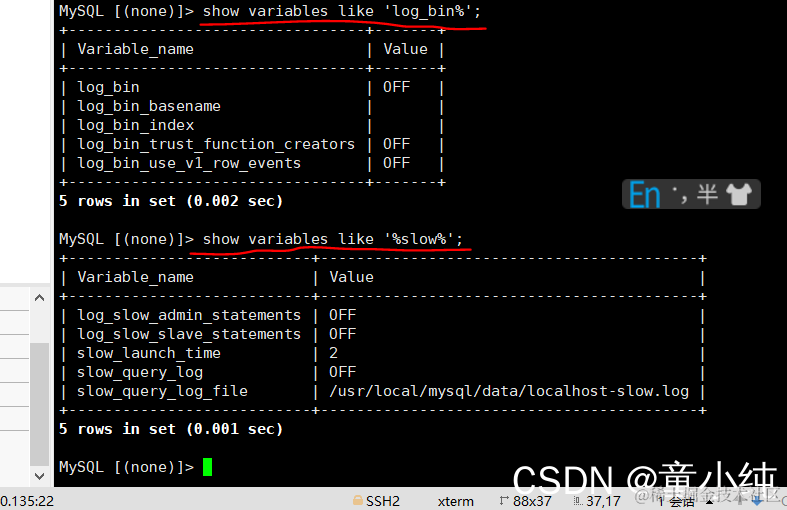Click the 'slow_query_log_file' variable name

coord(162,392)
